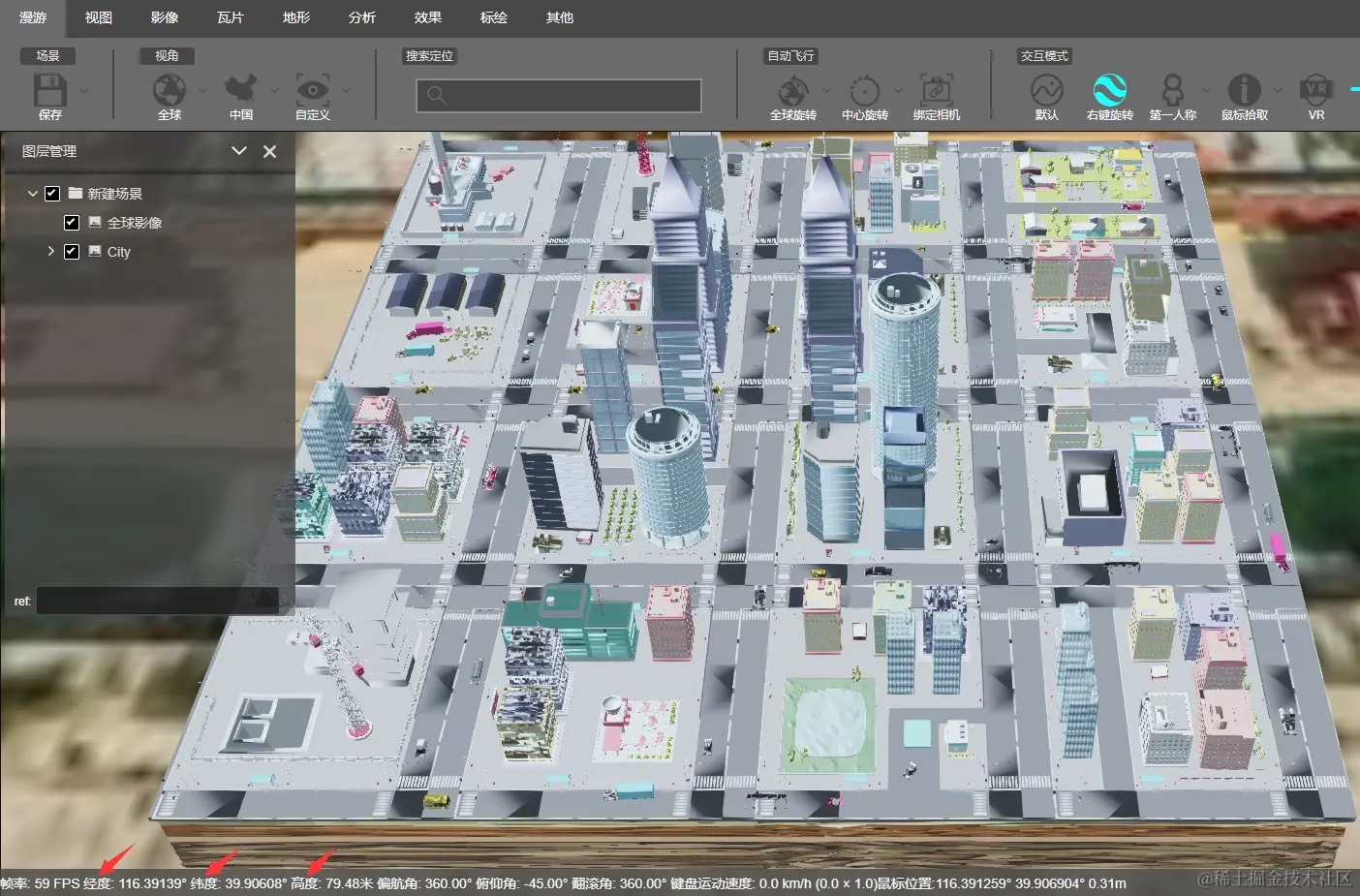The height and width of the screenshot is (896, 1360).
Task: Open the 效果 tab
Action: click(x=428, y=17)
